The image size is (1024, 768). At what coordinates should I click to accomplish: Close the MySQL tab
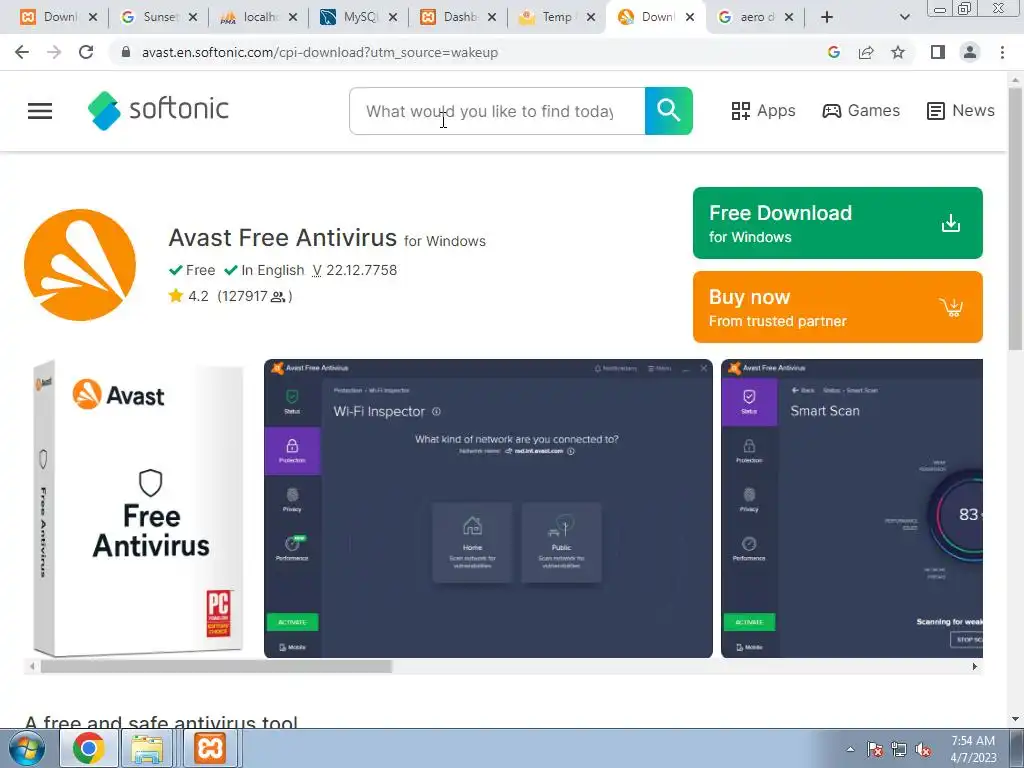(393, 18)
